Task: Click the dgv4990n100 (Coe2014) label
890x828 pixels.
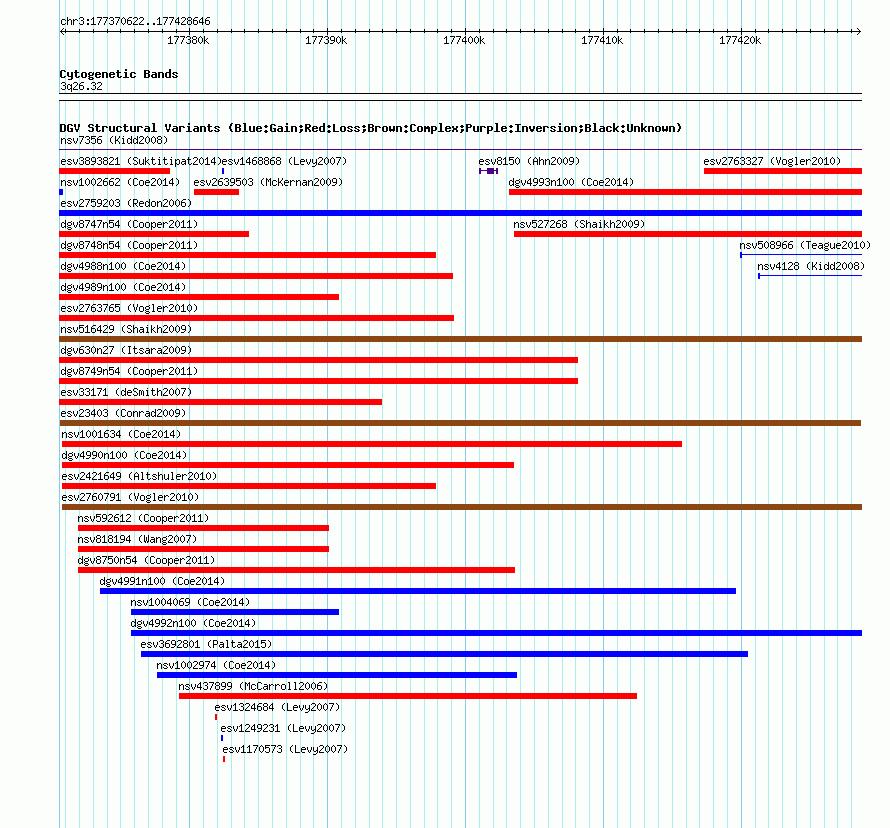Action: [124, 455]
